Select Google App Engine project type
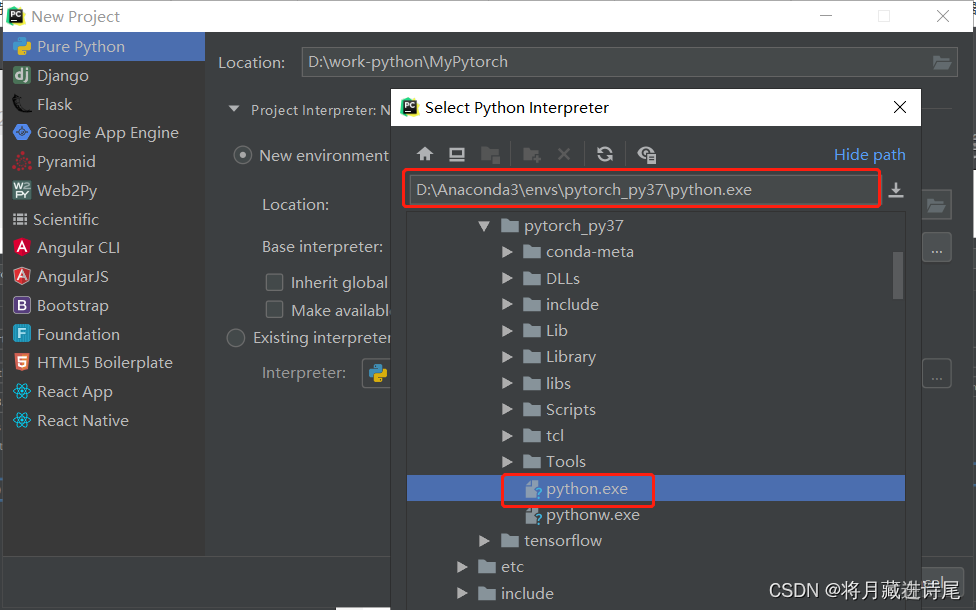Screen dimensions: 976x610 point(104,133)
